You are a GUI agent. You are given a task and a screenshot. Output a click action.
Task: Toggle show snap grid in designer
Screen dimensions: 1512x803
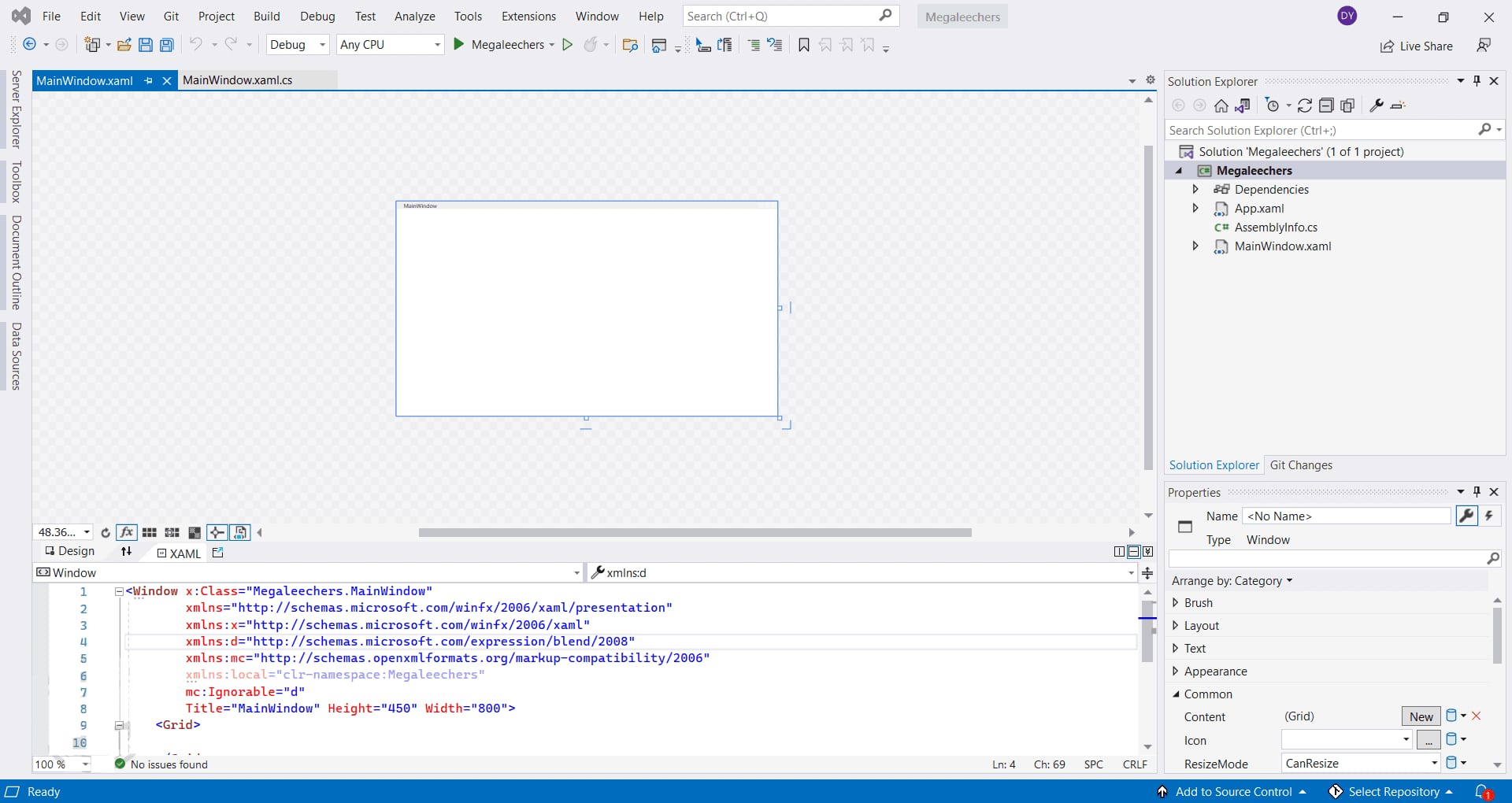(150, 533)
